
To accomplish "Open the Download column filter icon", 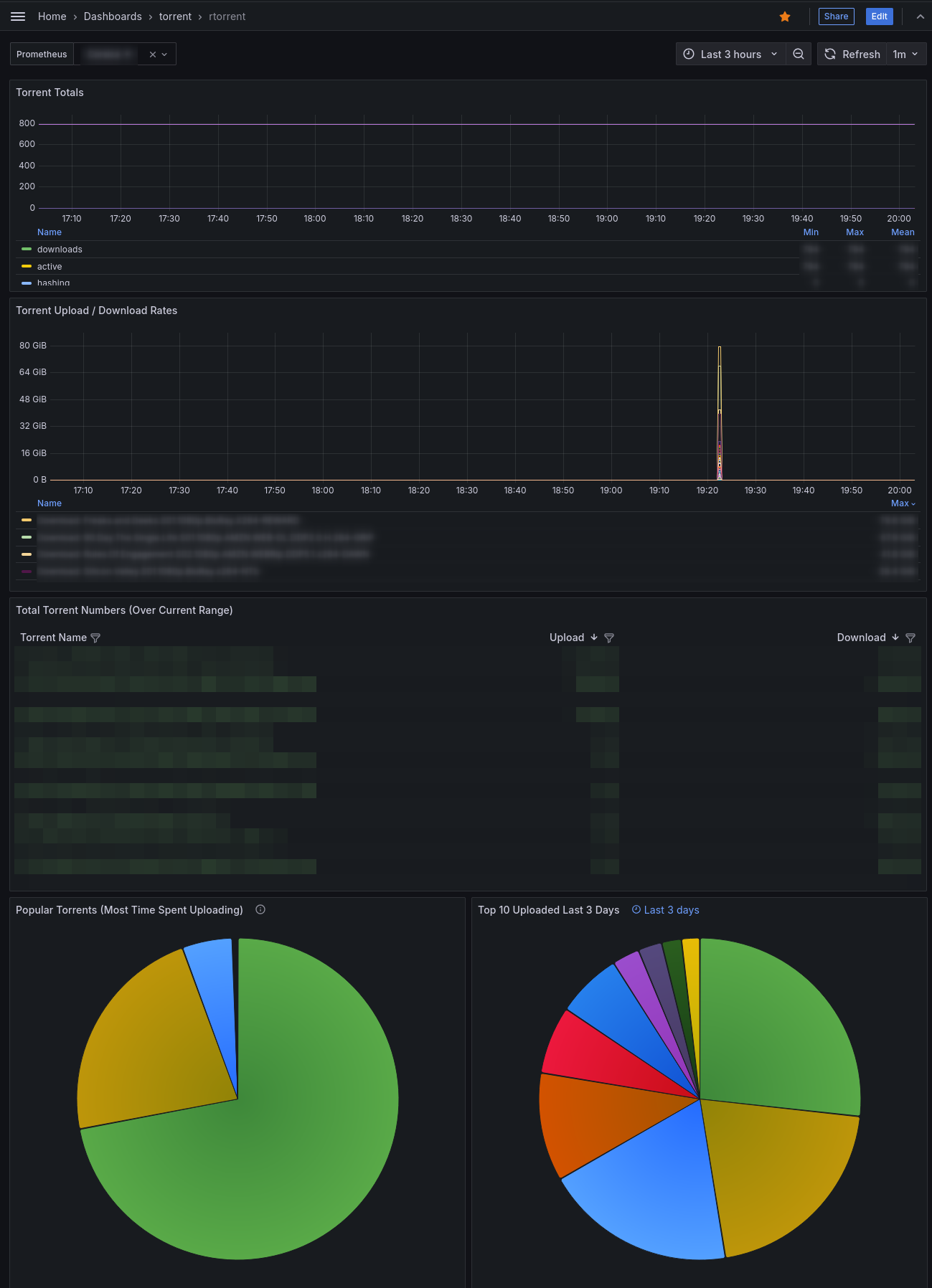I will 910,638.
